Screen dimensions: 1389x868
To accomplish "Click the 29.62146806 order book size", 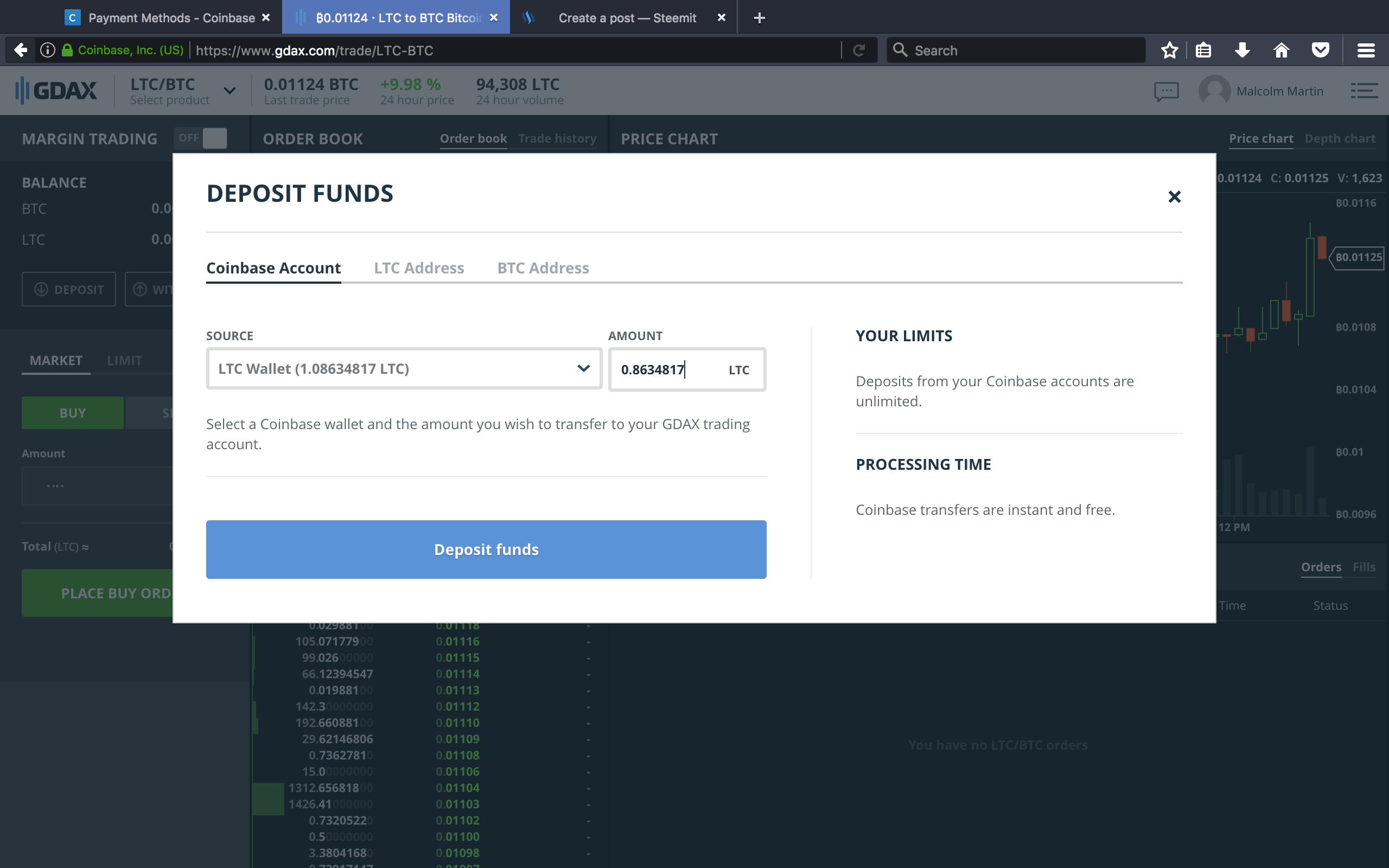I will click(x=337, y=739).
